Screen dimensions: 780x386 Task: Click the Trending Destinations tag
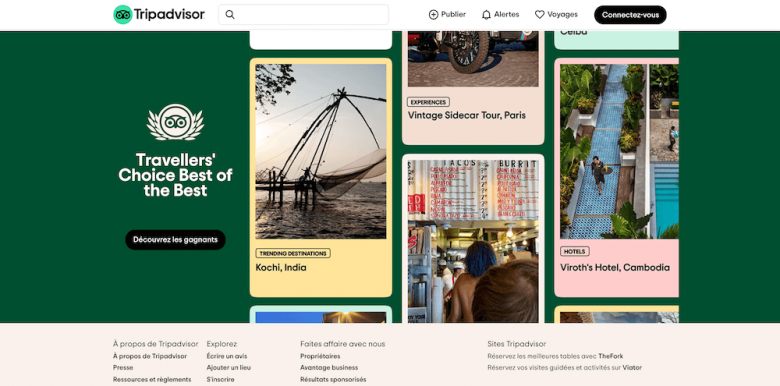tap(293, 253)
